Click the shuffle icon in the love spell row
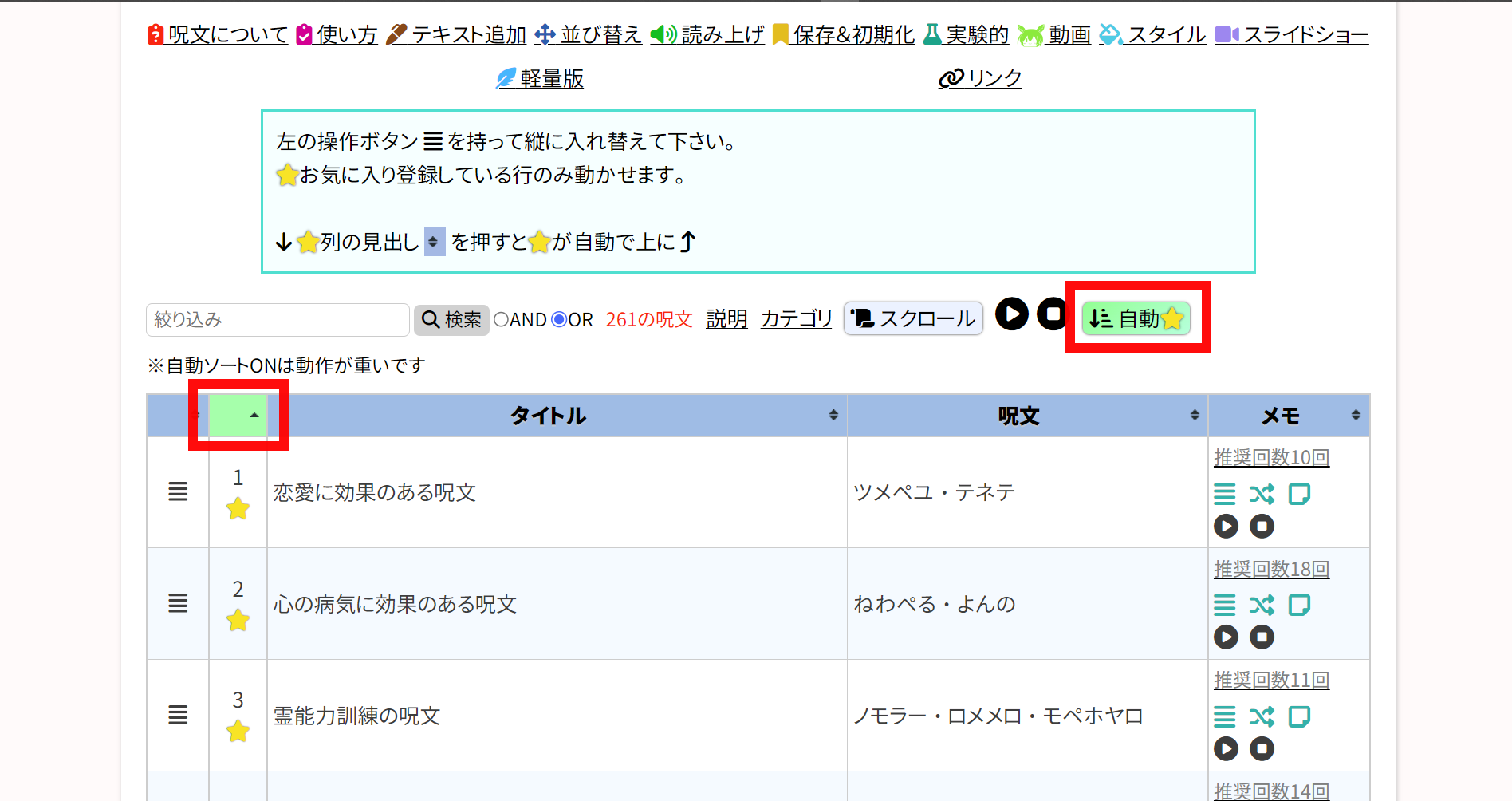1512x801 pixels. (1262, 495)
